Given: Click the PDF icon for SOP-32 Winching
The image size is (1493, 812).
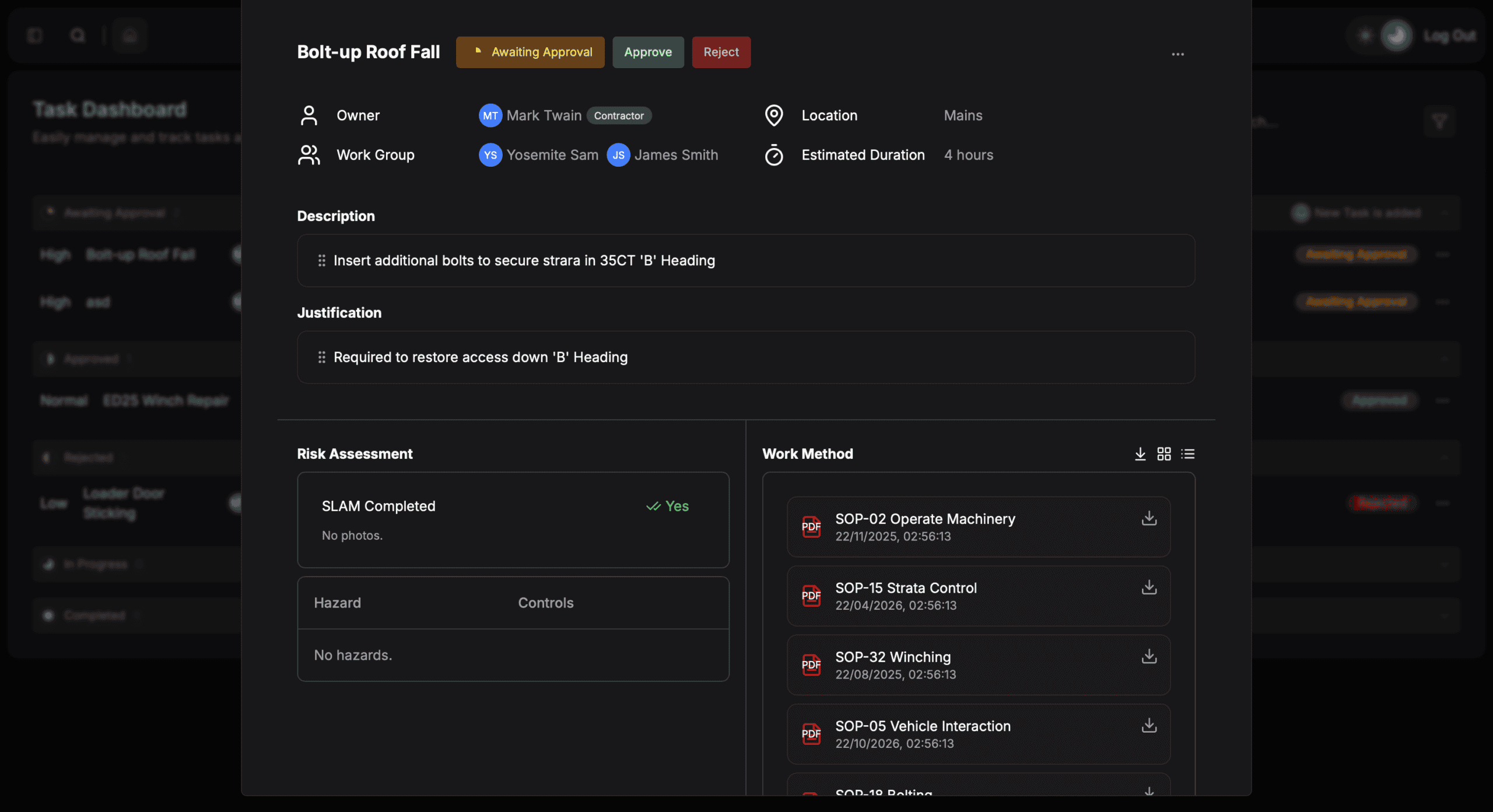Looking at the screenshot, I should (x=811, y=665).
